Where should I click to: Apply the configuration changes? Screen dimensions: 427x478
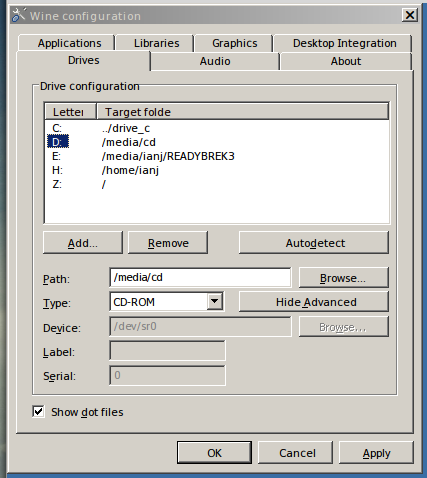(x=376, y=453)
